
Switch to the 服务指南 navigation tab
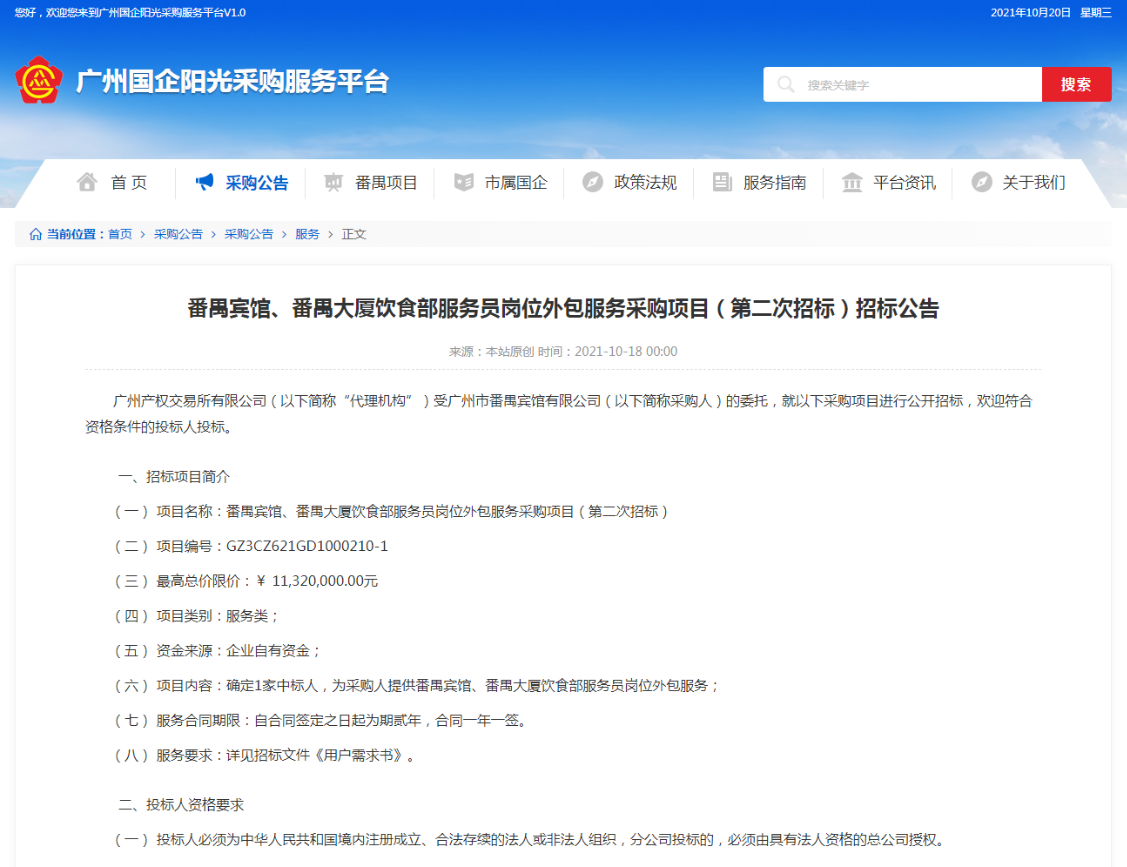pyautogui.click(x=775, y=183)
